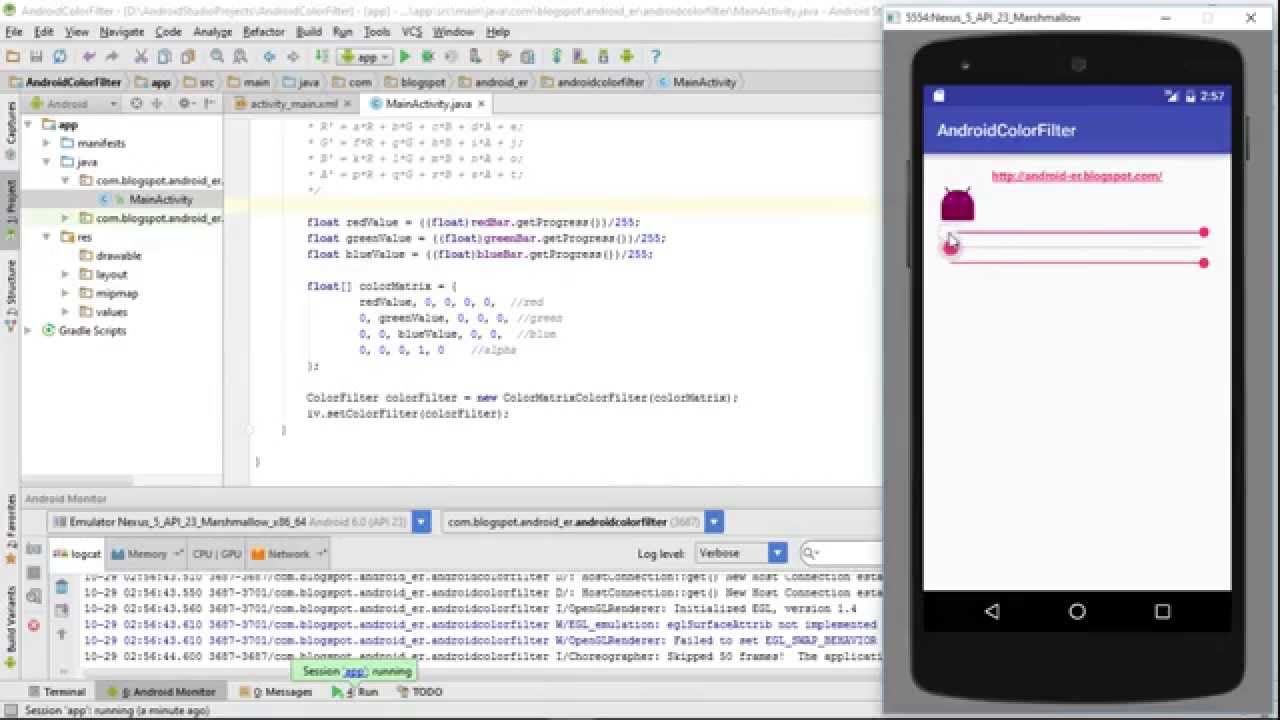Viewport: 1280px width, 720px height.
Task: Expand the mipmap folder
Action: 65,293
